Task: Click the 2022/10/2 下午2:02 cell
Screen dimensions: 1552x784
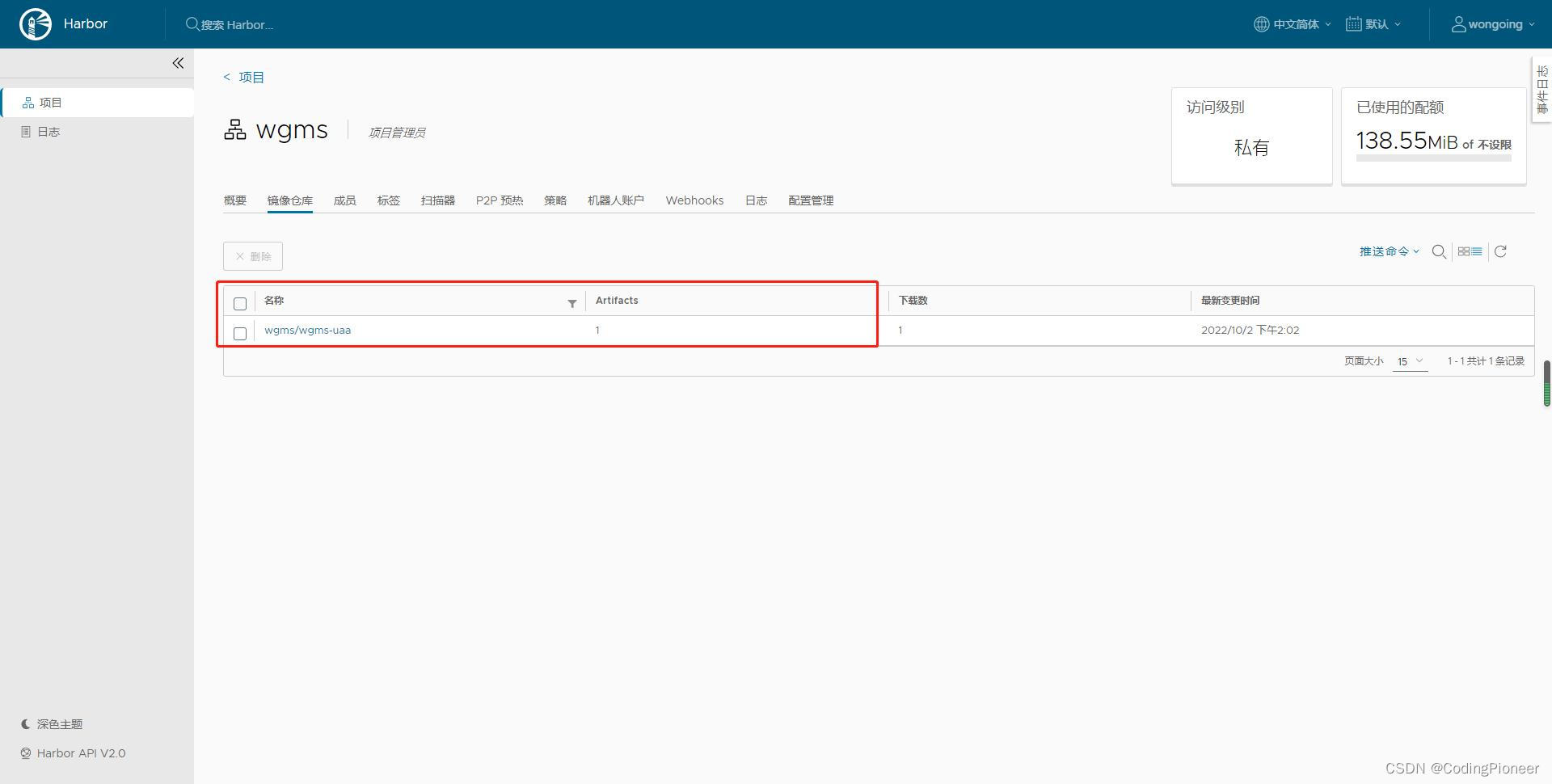Action: [x=1250, y=330]
